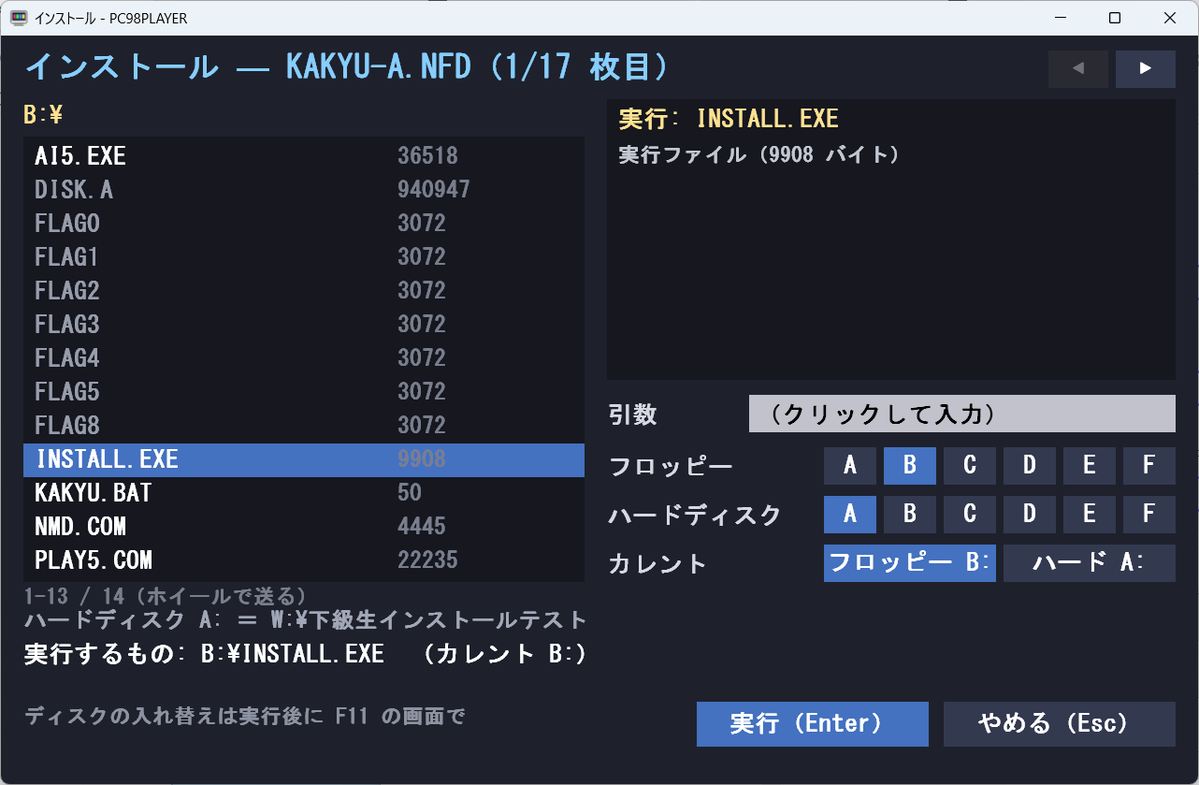Select NMD.COM in the file list
This screenshot has height=785, width=1199.
click(304, 526)
